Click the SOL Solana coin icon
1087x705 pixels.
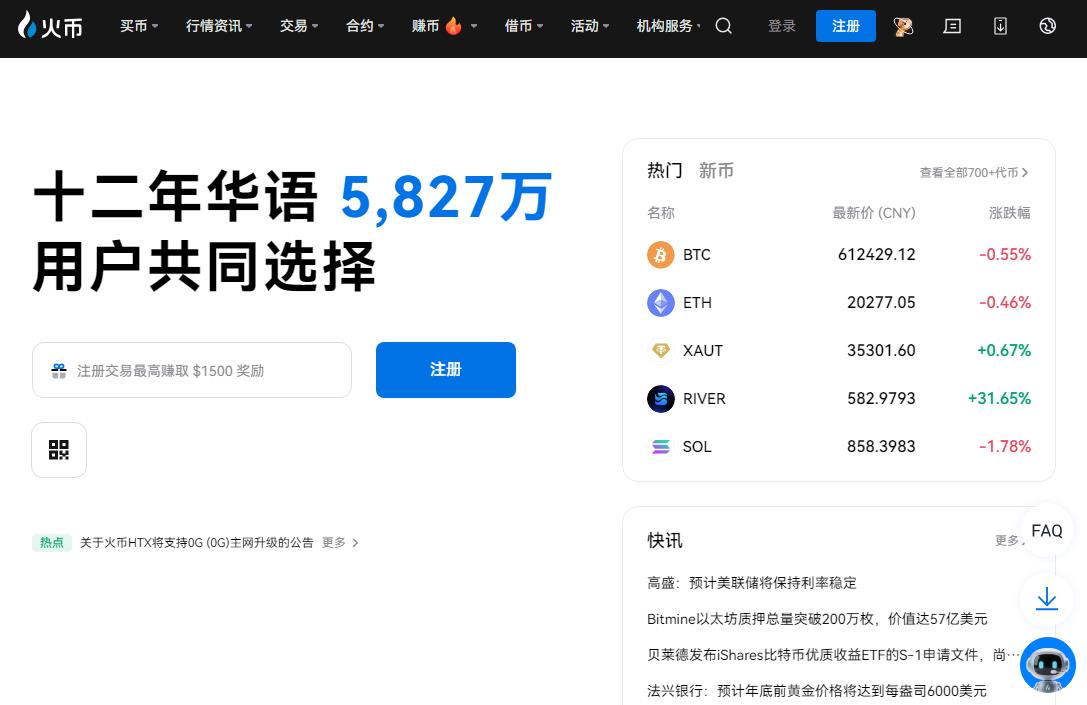(x=660, y=447)
